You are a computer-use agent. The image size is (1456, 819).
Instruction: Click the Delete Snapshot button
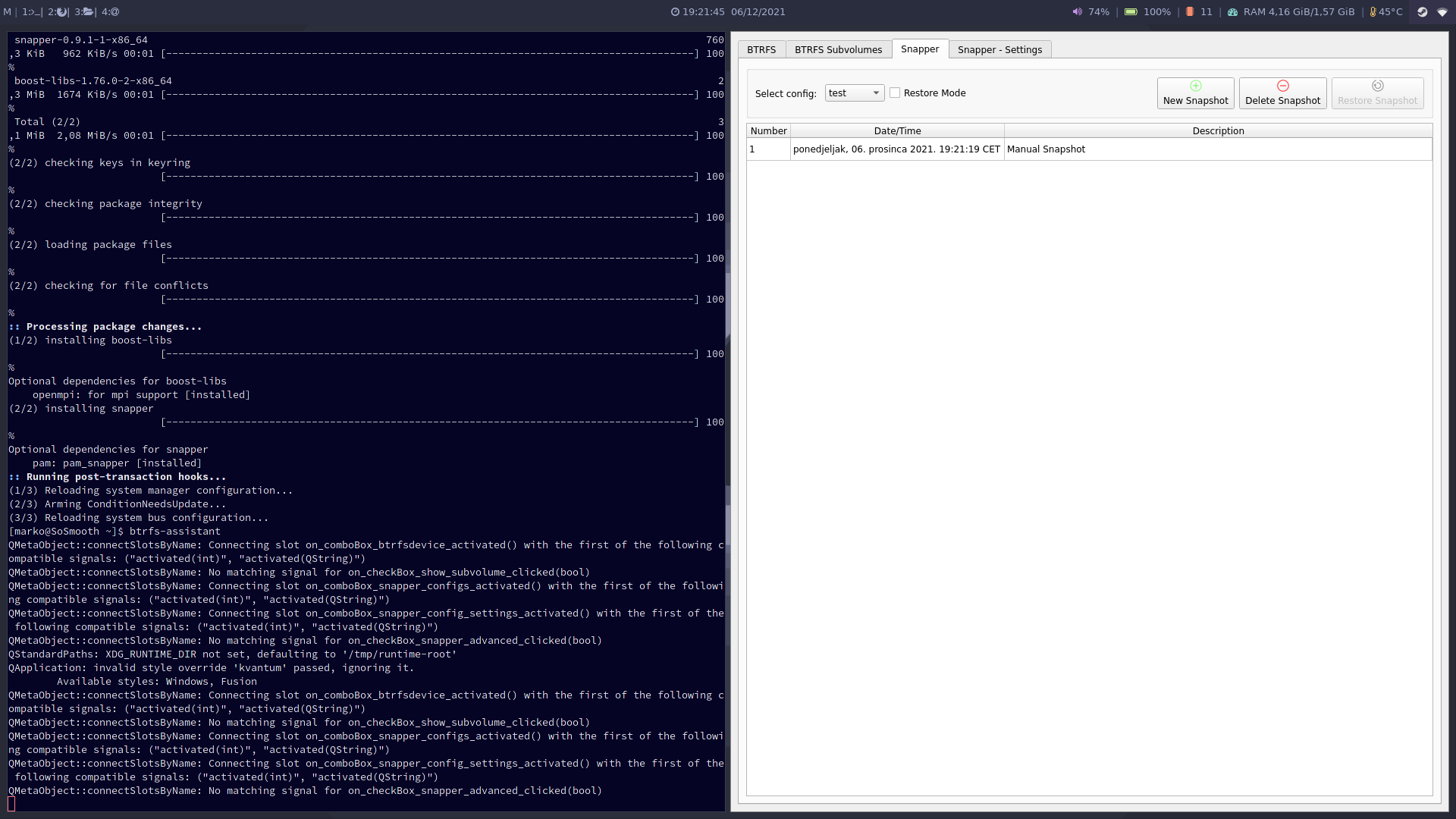pos(1282,93)
